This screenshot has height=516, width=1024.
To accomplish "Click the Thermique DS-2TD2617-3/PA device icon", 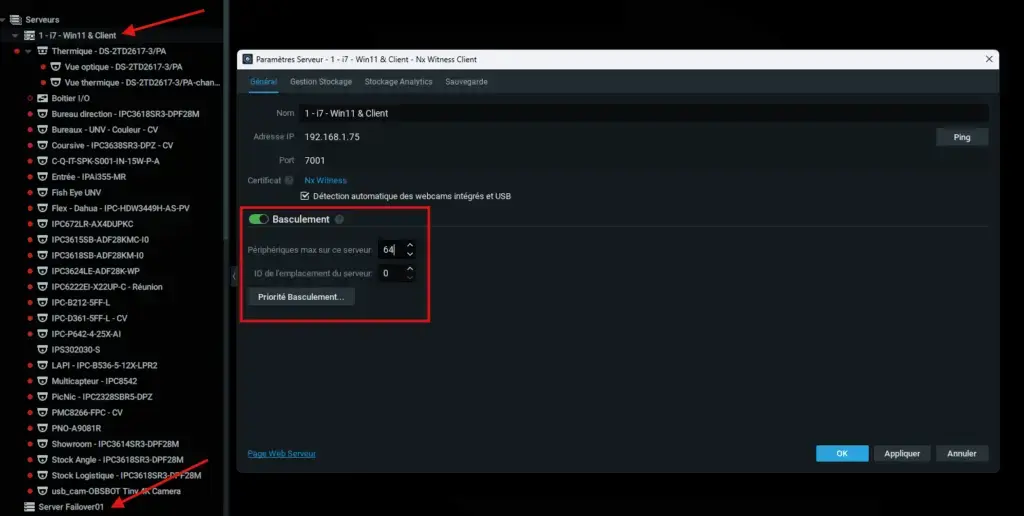I will coord(42,51).
